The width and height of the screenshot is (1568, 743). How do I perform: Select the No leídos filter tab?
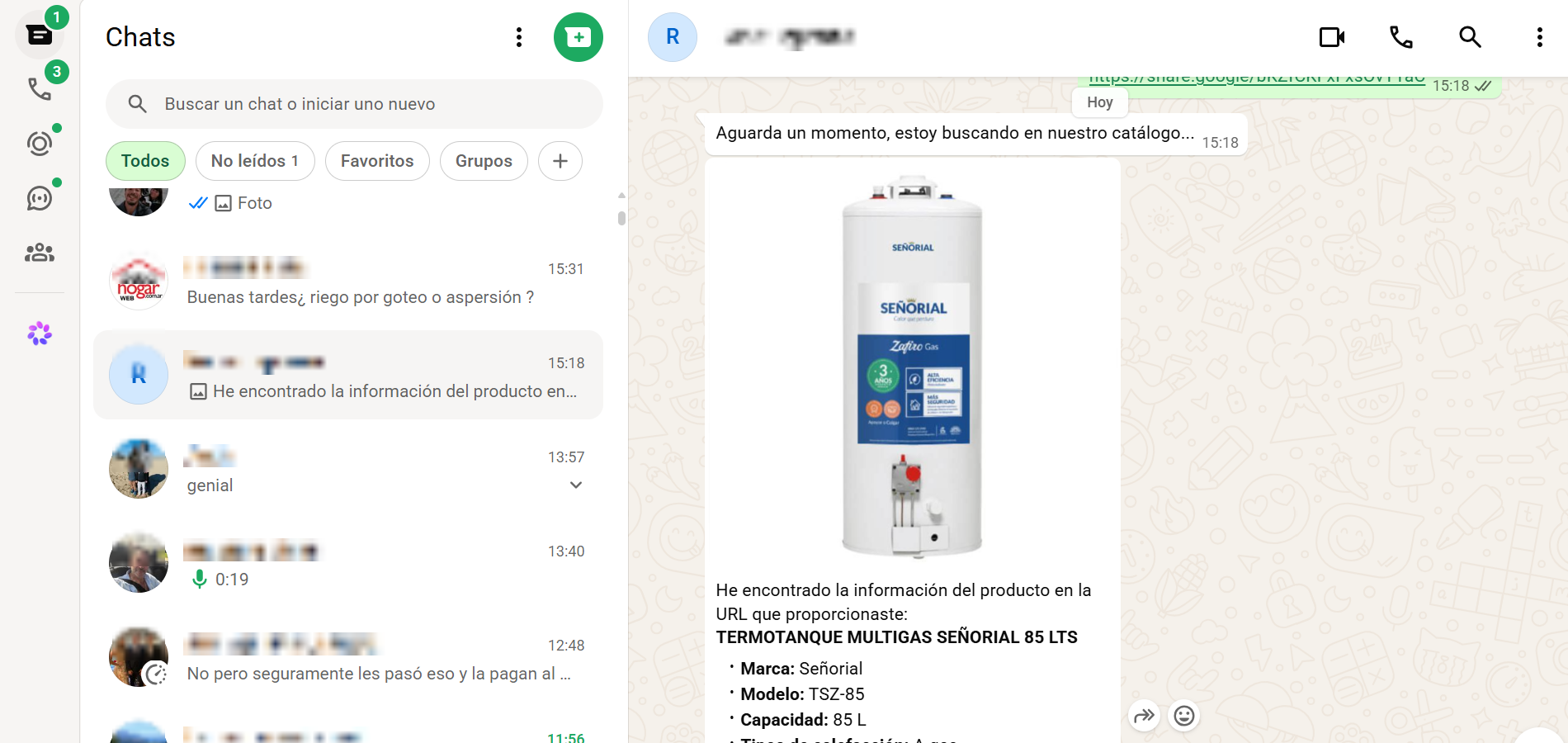(x=255, y=161)
